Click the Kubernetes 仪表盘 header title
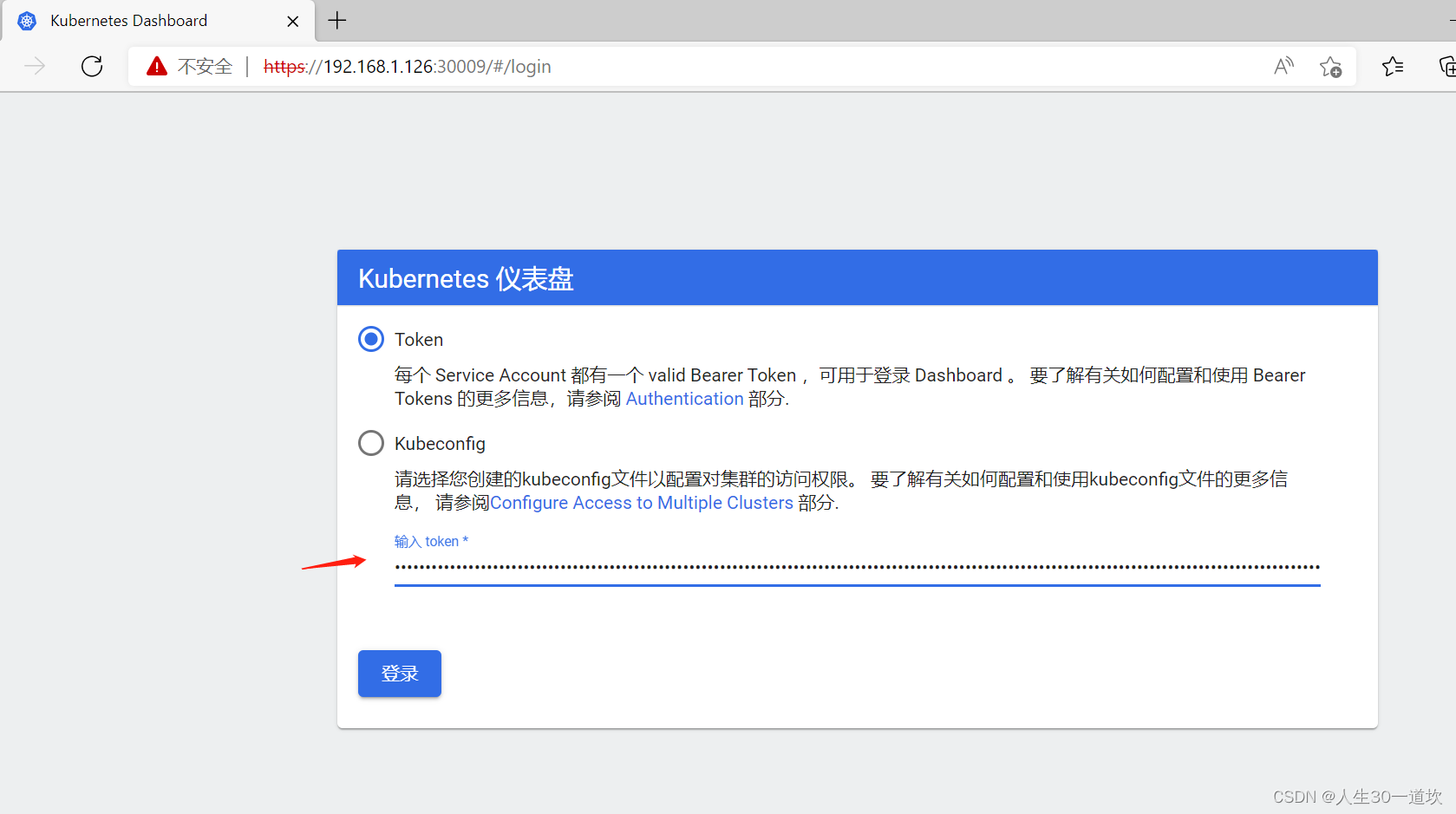The image size is (1456, 814). tap(466, 278)
